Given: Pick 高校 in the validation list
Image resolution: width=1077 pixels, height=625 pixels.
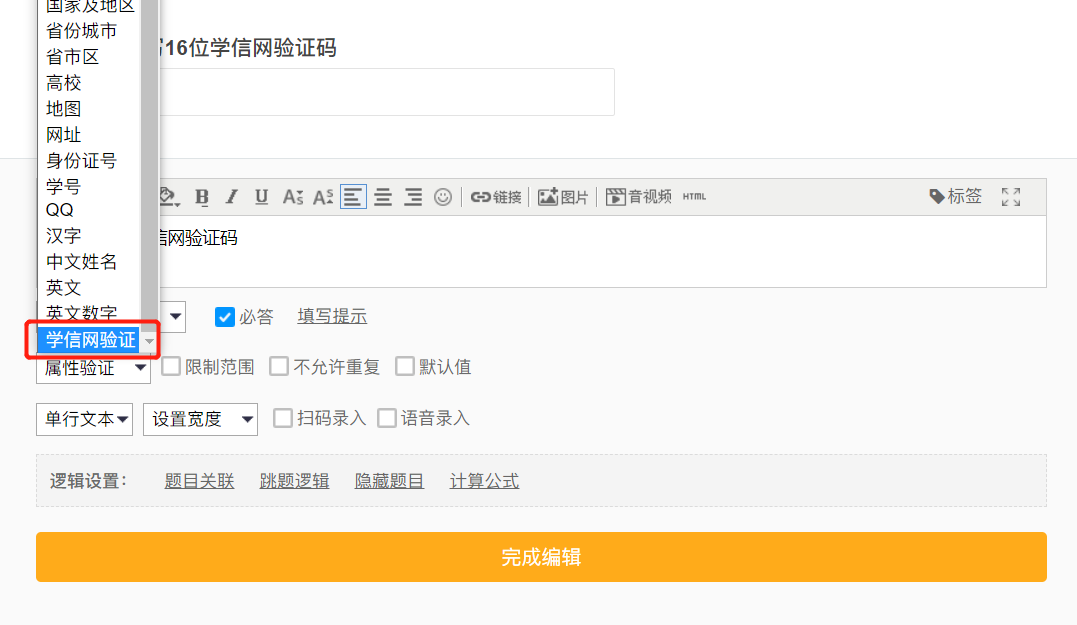Looking at the screenshot, I should click(64, 83).
